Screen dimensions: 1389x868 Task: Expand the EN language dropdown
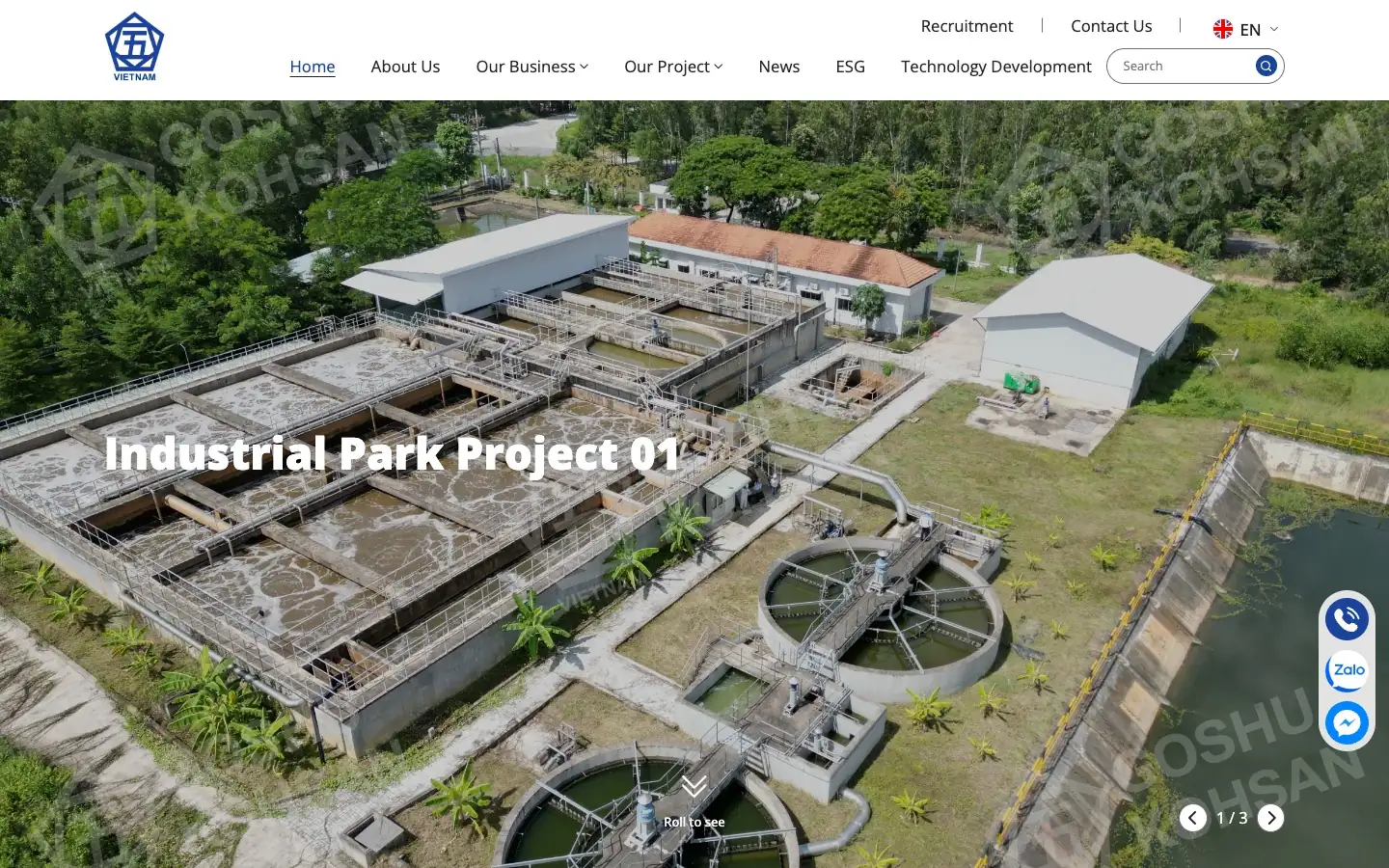(x=1273, y=29)
